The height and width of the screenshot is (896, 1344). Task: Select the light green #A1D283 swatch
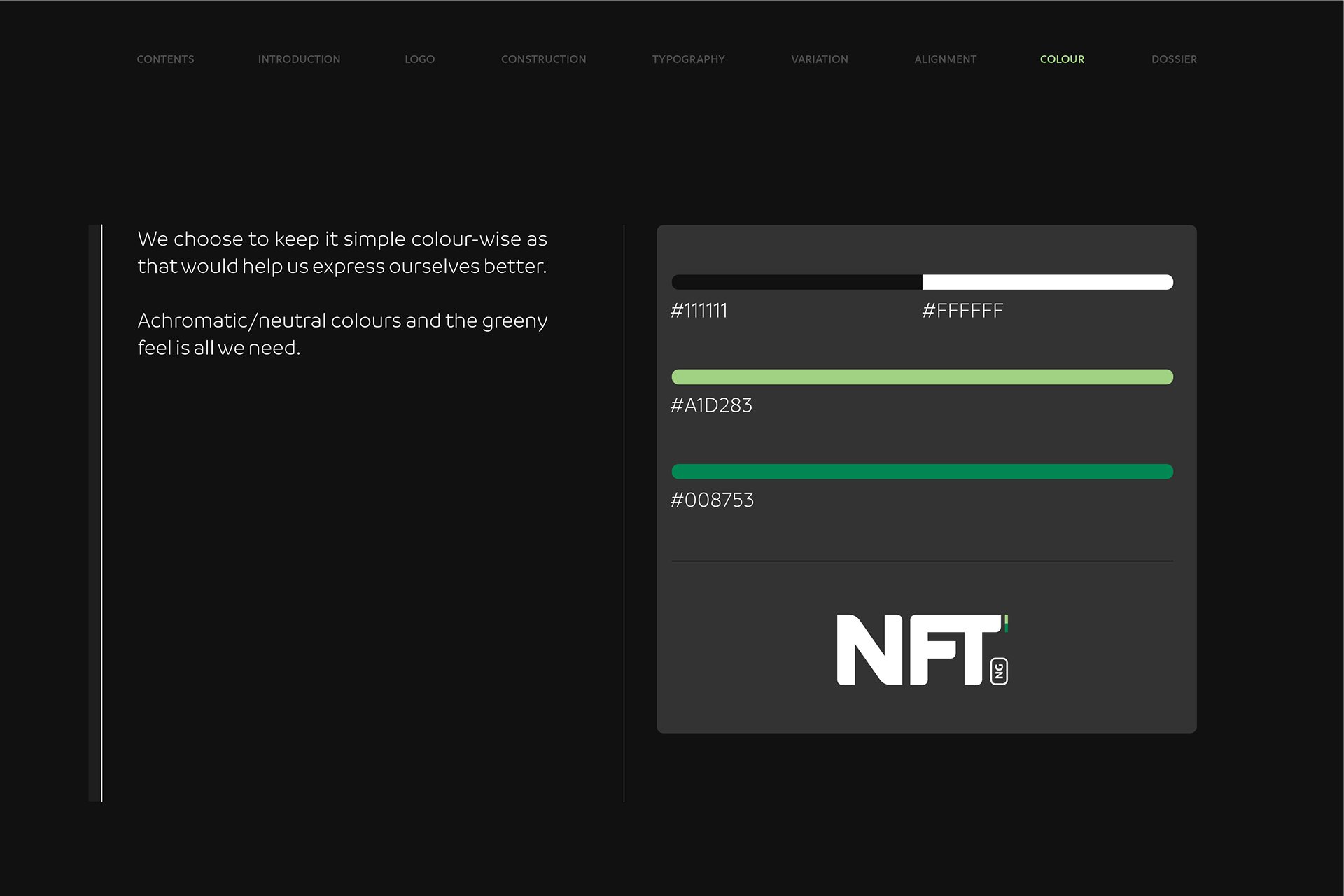pos(922,377)
